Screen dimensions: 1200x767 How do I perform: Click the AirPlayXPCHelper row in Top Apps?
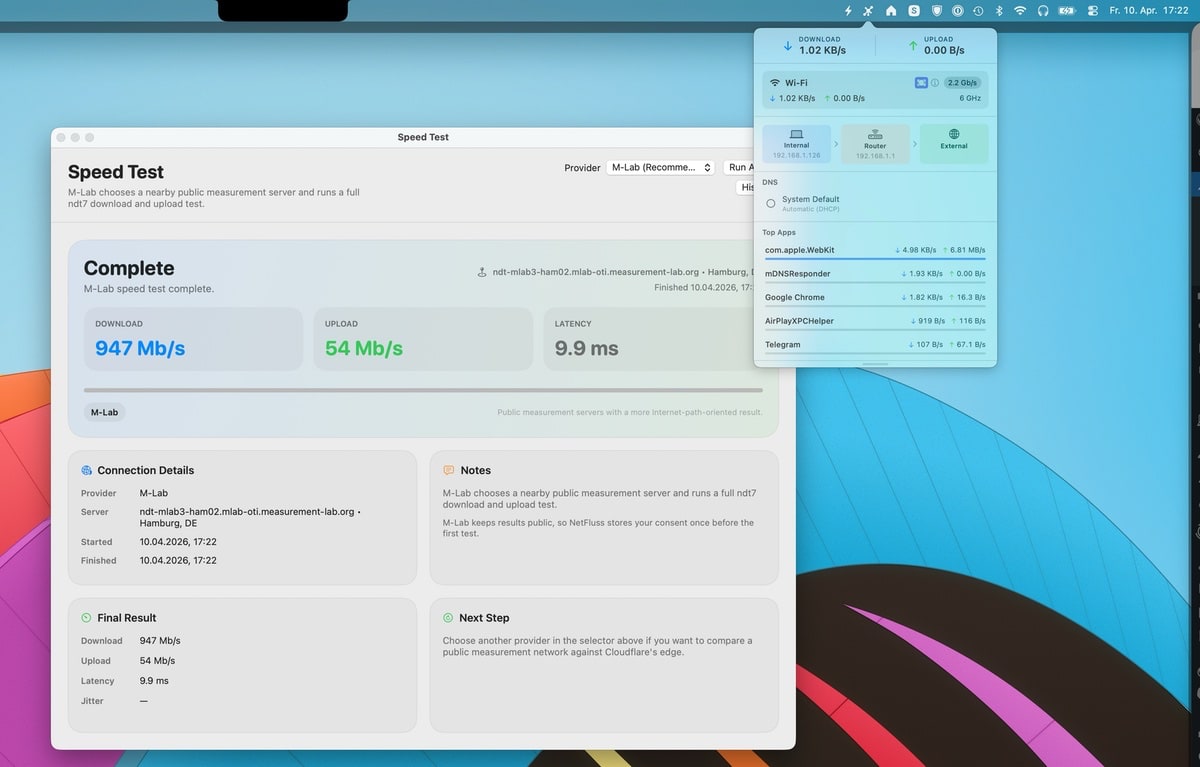click(x=875, y=321)
